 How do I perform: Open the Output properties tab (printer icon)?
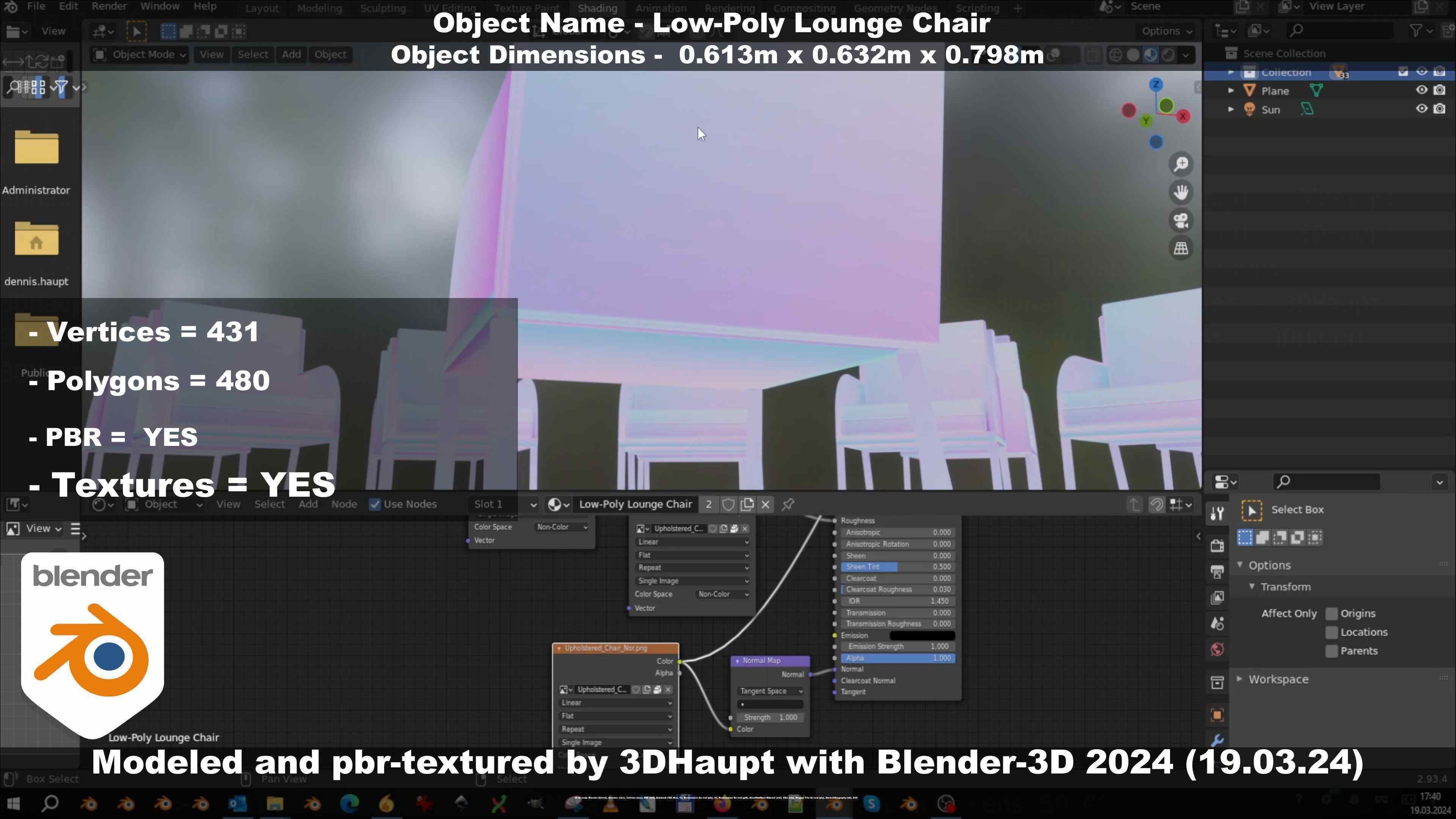coord(1217,572)
